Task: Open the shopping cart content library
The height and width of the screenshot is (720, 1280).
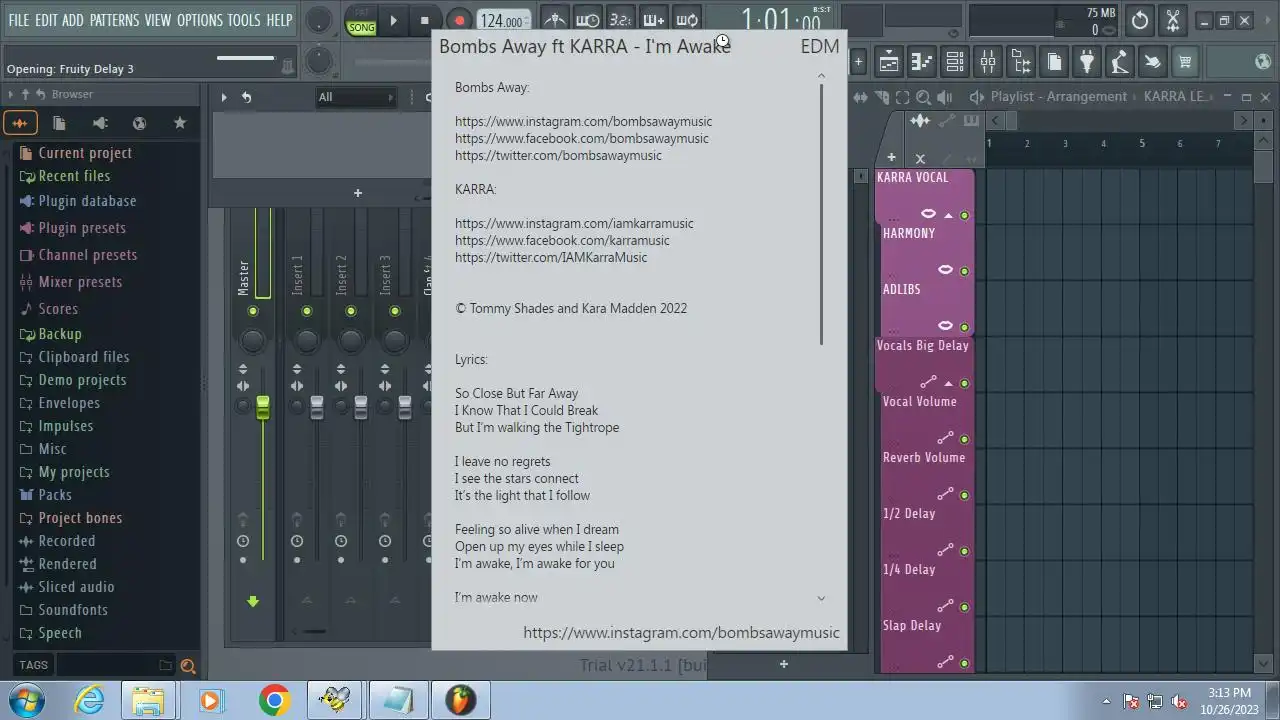Action: coord(1185,62)
